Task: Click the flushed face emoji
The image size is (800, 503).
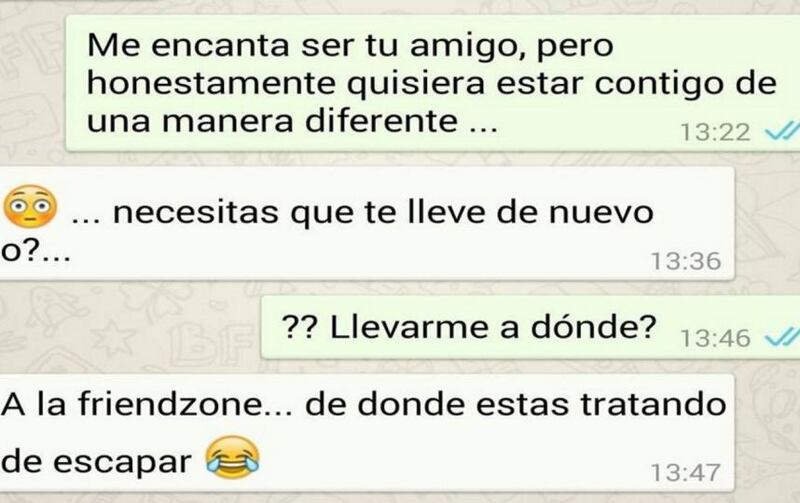Action: tap(30, 207)
